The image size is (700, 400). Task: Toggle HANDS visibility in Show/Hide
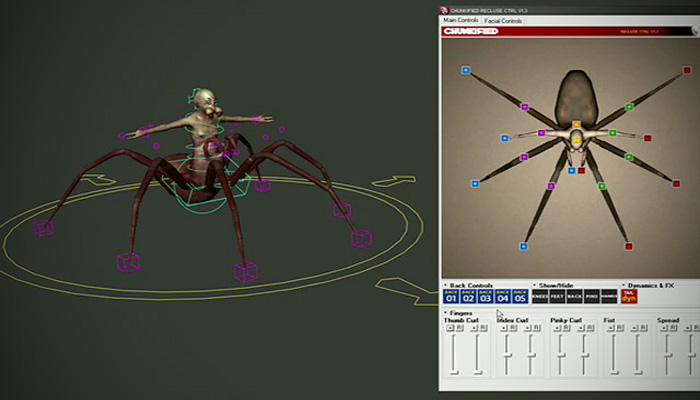(x=609, y=296)
